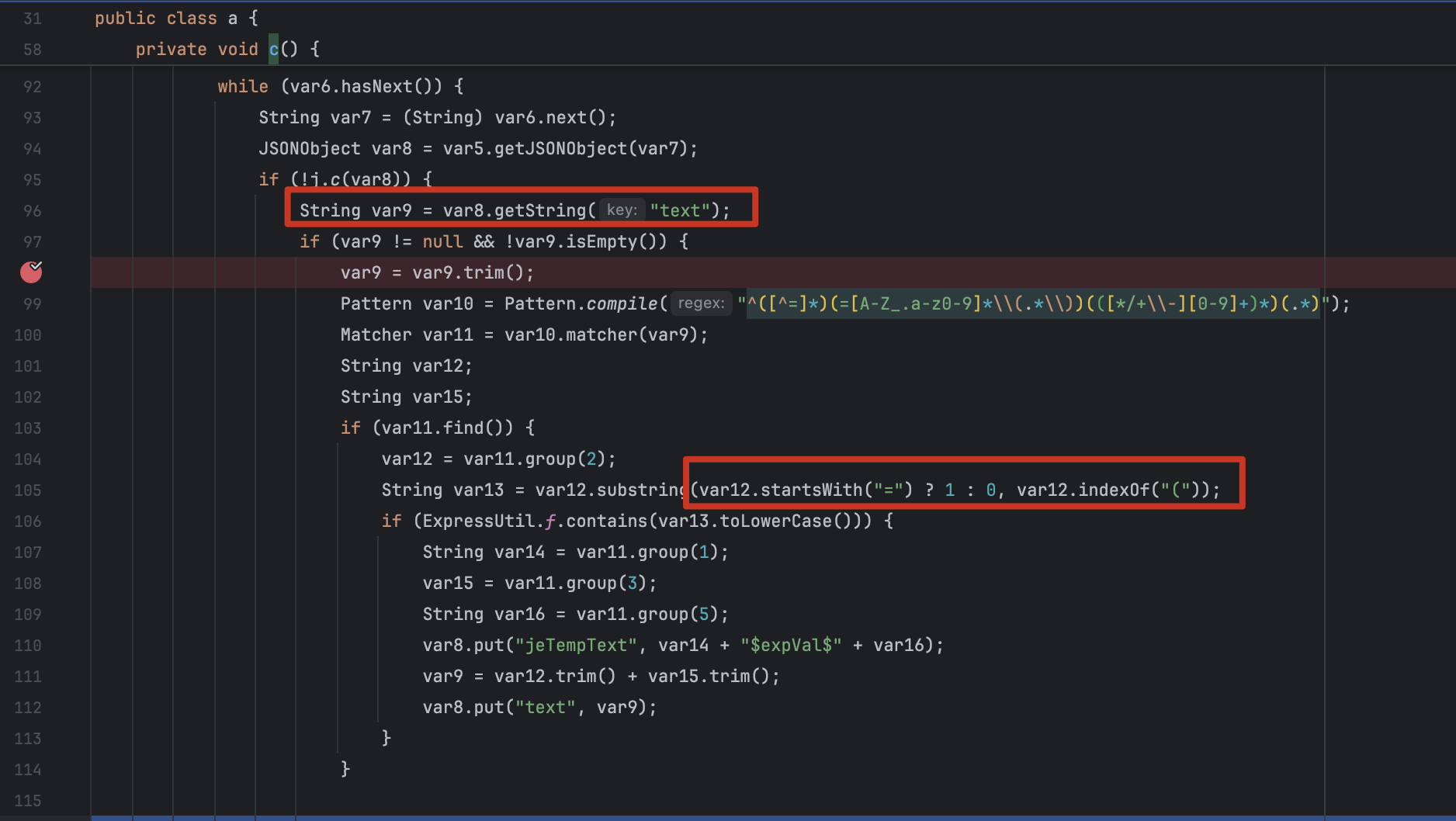This screenshot has width=1456, height=821.
Task: Click 'String var12;' declaration on line 101
Action: pos(406,365)
